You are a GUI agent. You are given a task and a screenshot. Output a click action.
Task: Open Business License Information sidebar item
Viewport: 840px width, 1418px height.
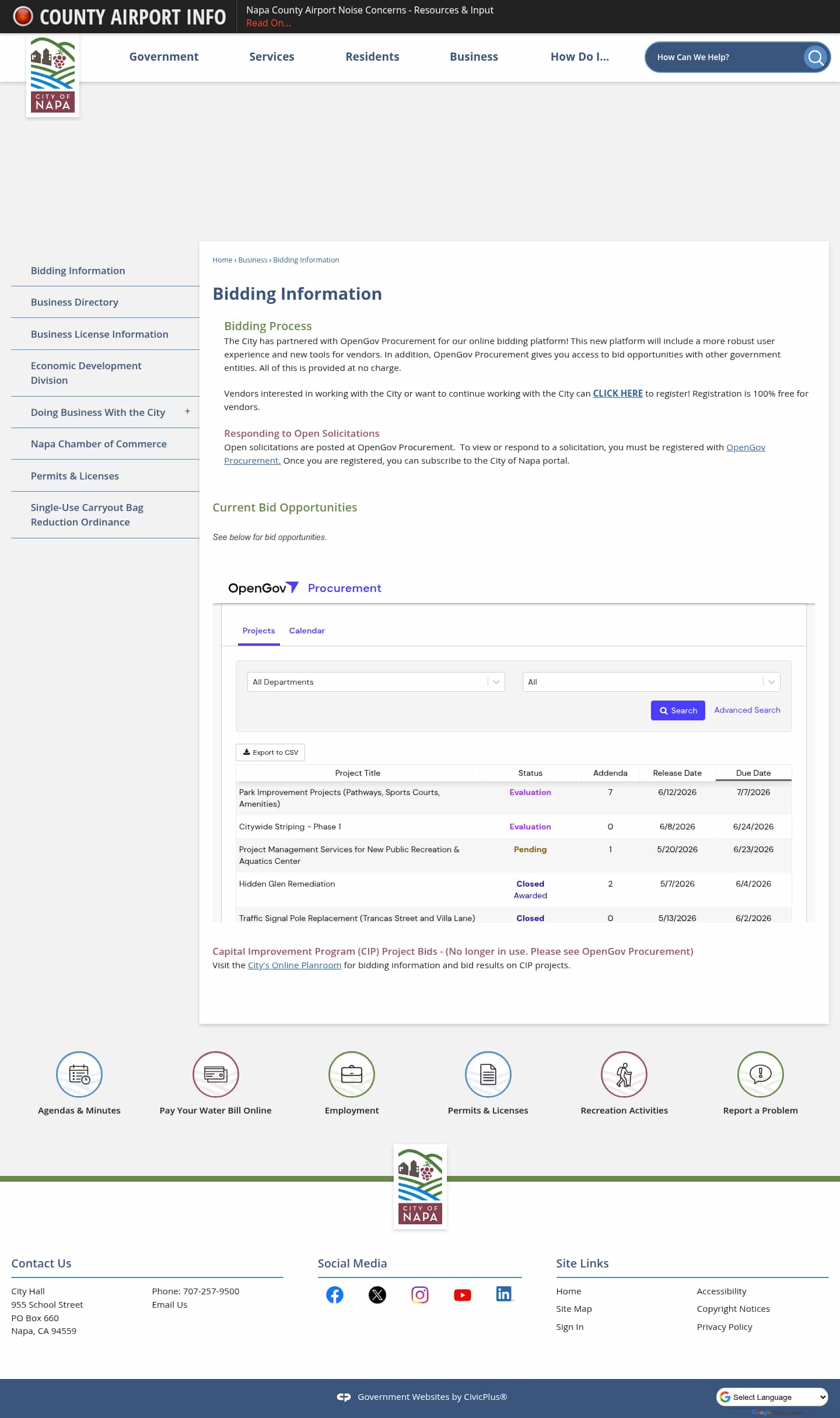click(x=100, y=334)
